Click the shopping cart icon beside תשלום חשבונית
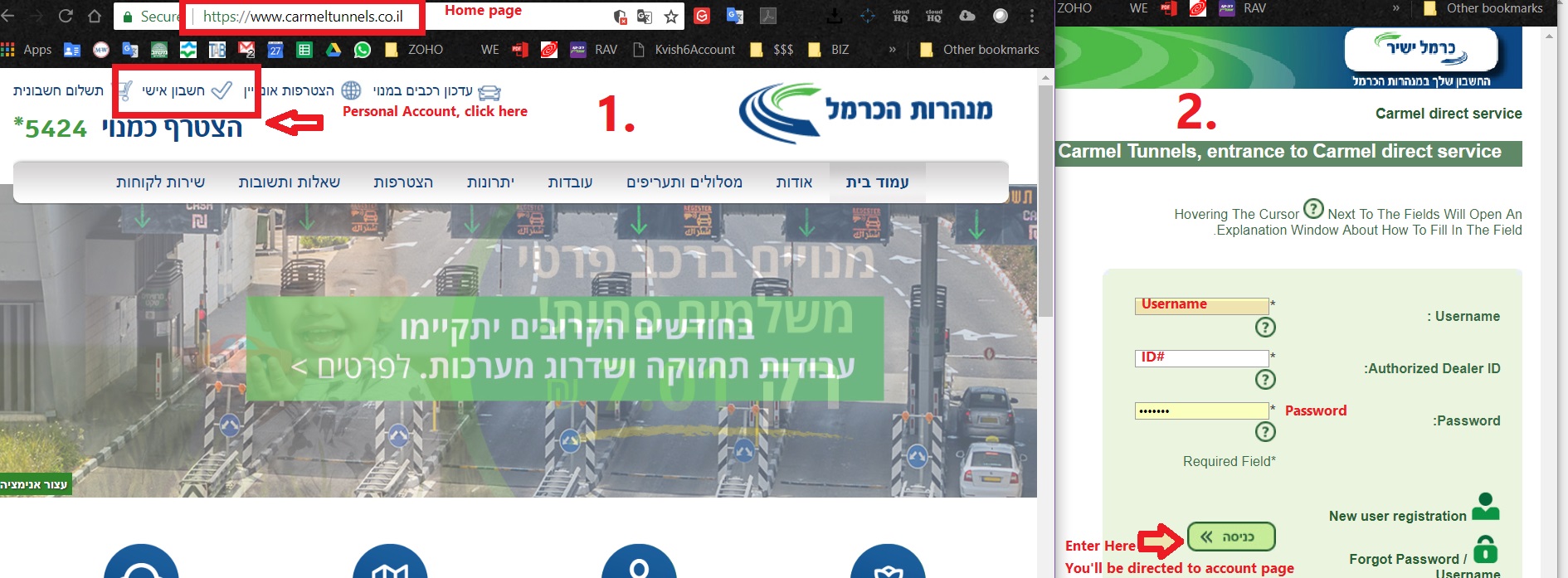The height and width of the screenshot is (578, 1568). click(124, 90)
